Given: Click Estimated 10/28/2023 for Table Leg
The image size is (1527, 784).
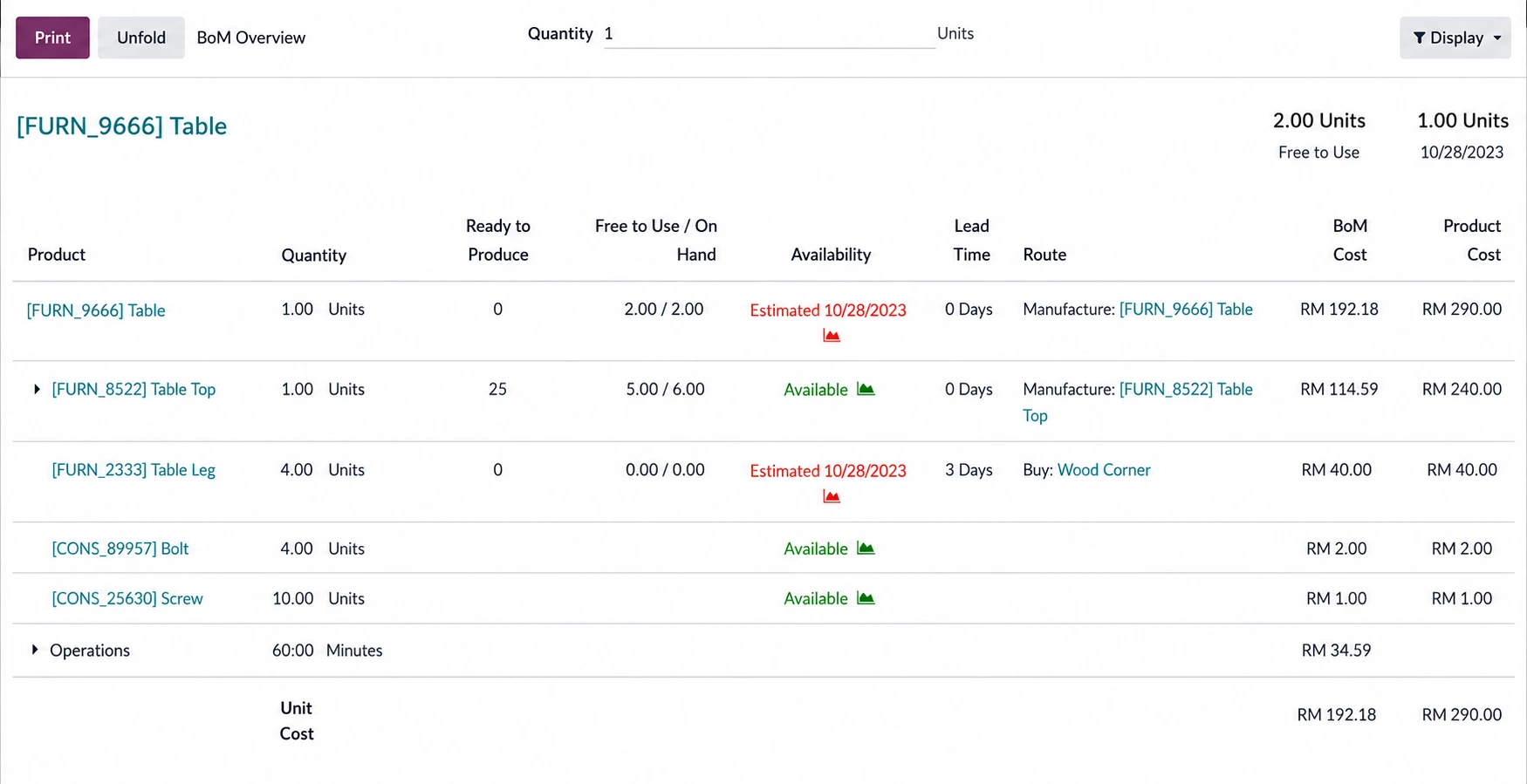Looking at the screenshot, I should tap(828, 471).
